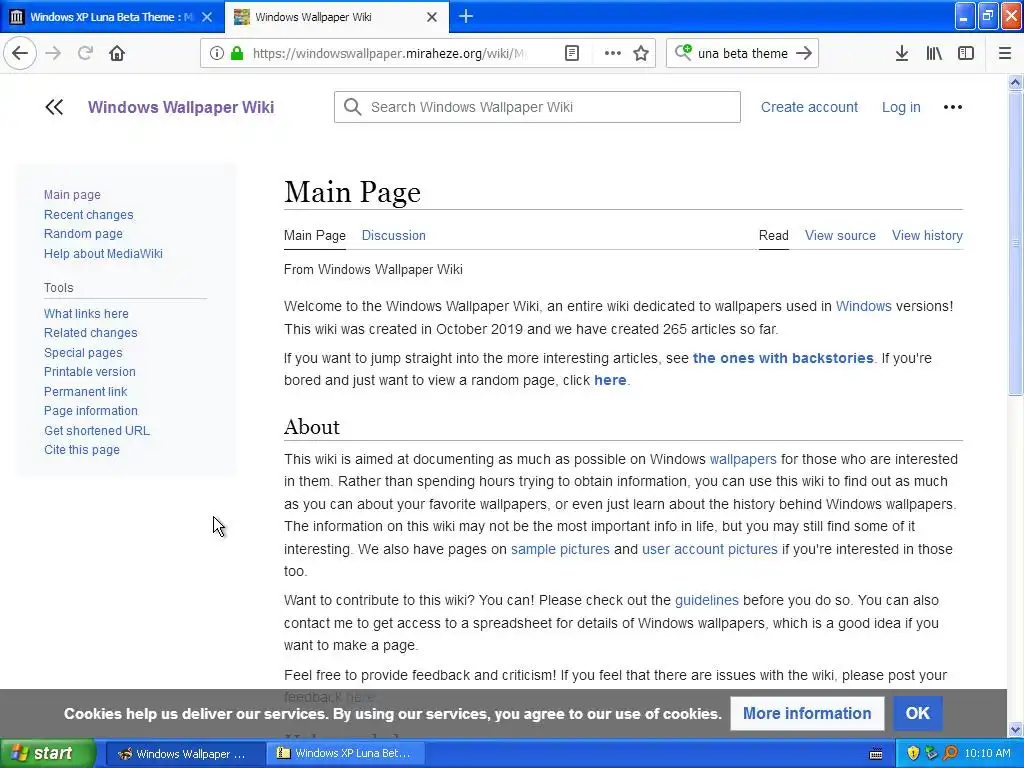Viewport: 1024px width, 768px height.
Task: Reload the page with the refresh icon
Action: click(x=85, y=54)
